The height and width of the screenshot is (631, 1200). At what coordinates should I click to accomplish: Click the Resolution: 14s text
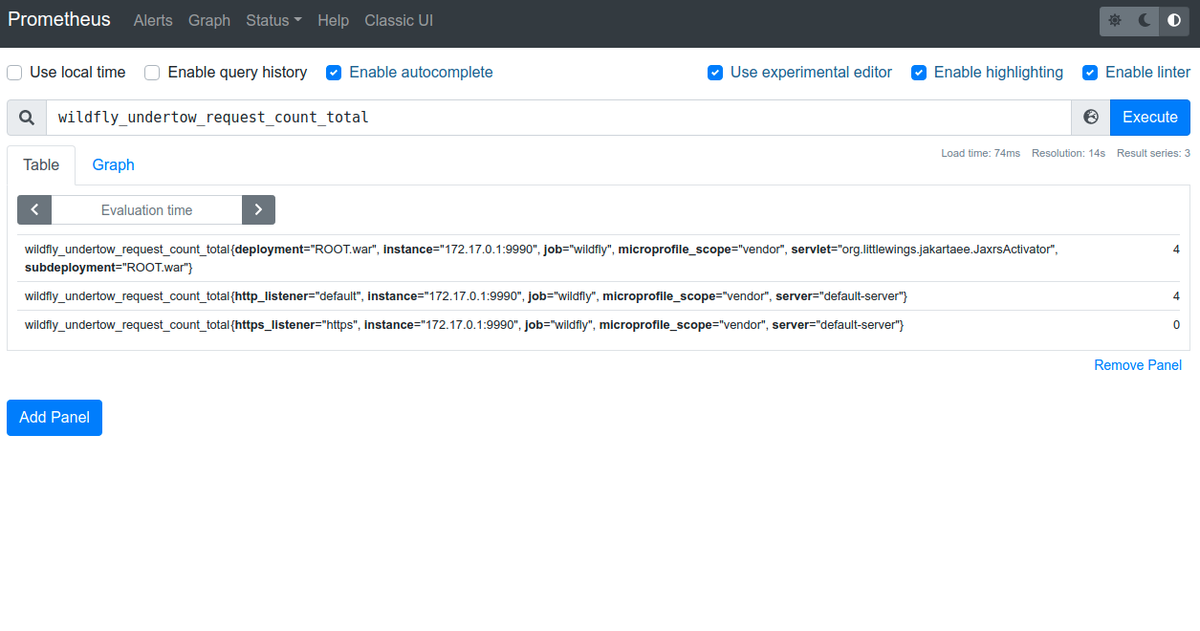1068,153
